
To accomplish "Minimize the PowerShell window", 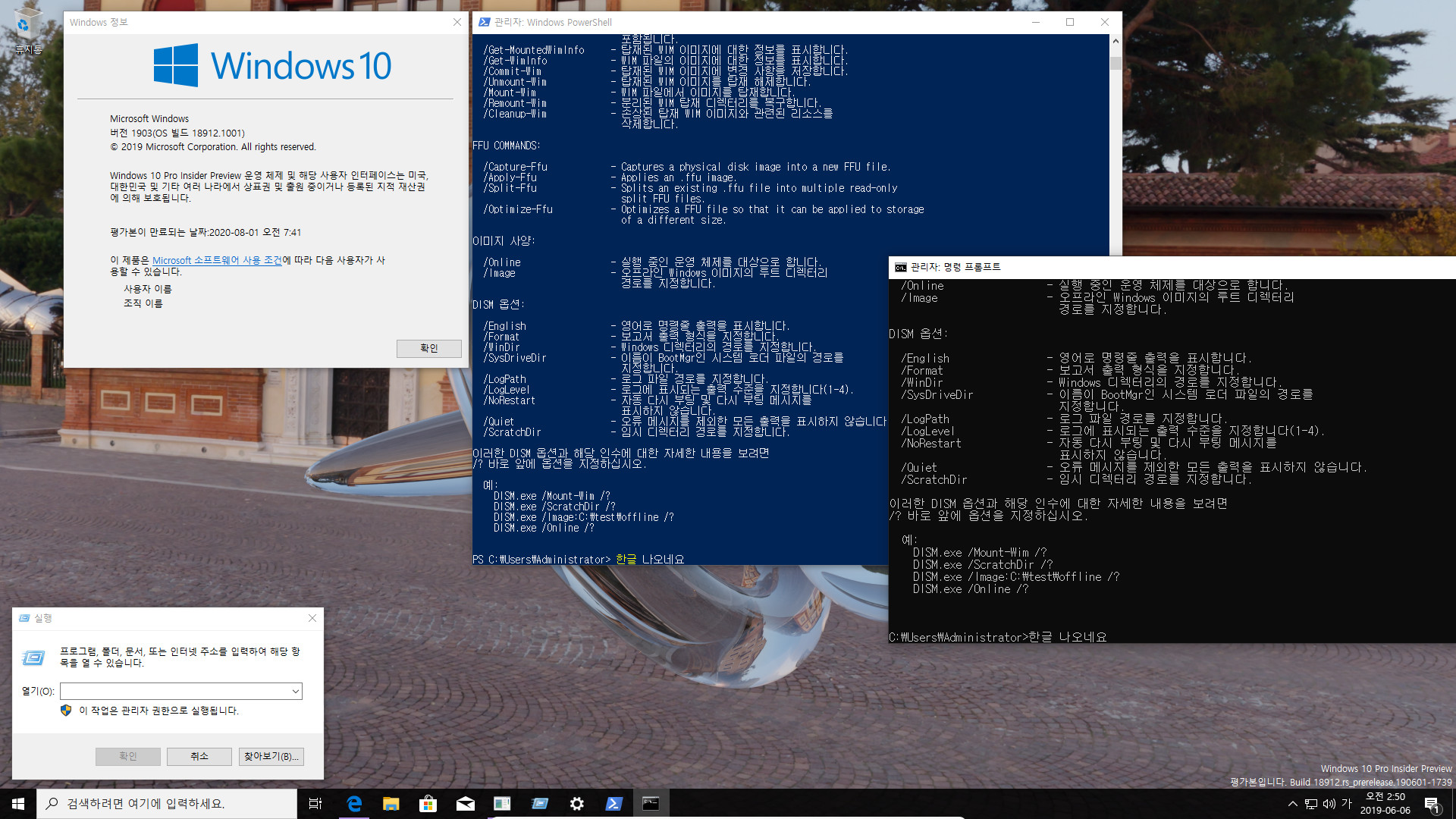I will pos(1035,22).
